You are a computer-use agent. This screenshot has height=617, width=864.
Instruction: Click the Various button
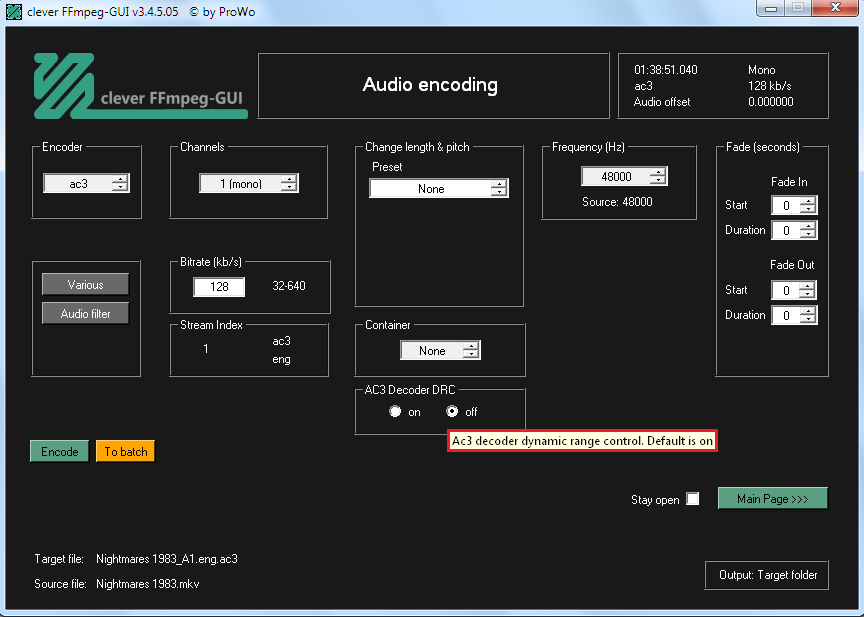click(85, 285)
